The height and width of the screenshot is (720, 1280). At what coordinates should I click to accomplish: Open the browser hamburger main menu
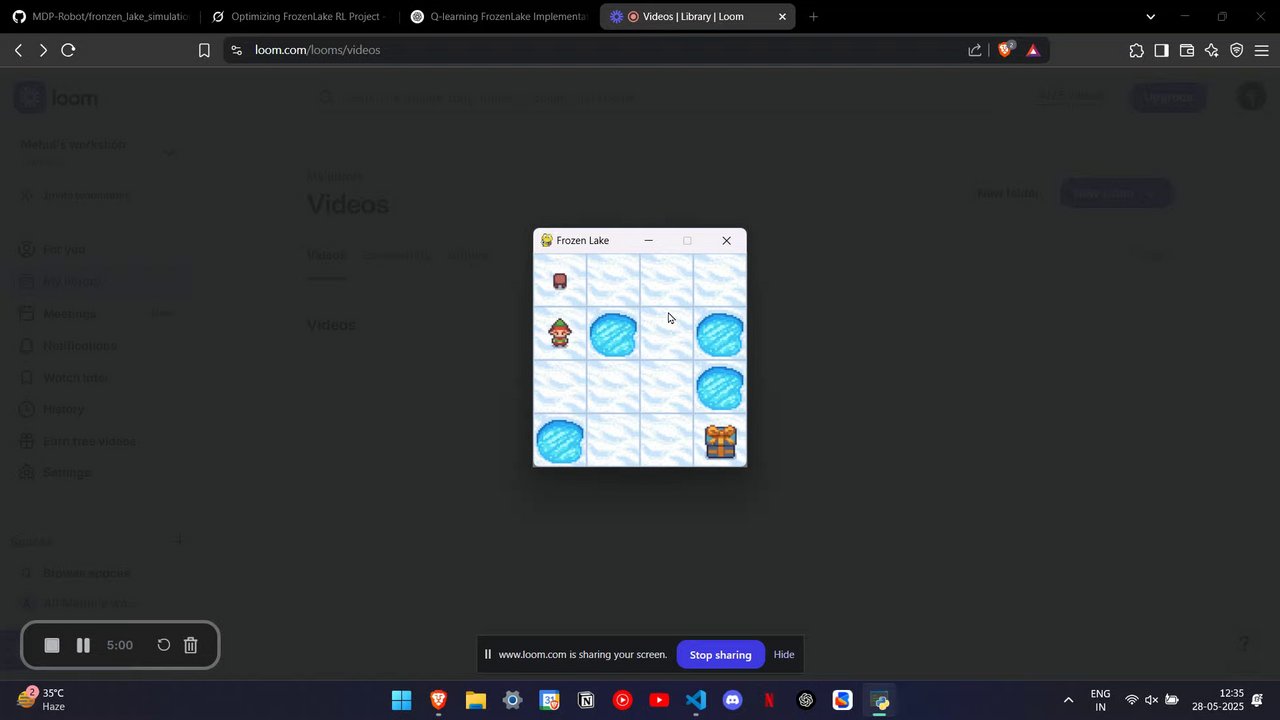point(1262,50)
